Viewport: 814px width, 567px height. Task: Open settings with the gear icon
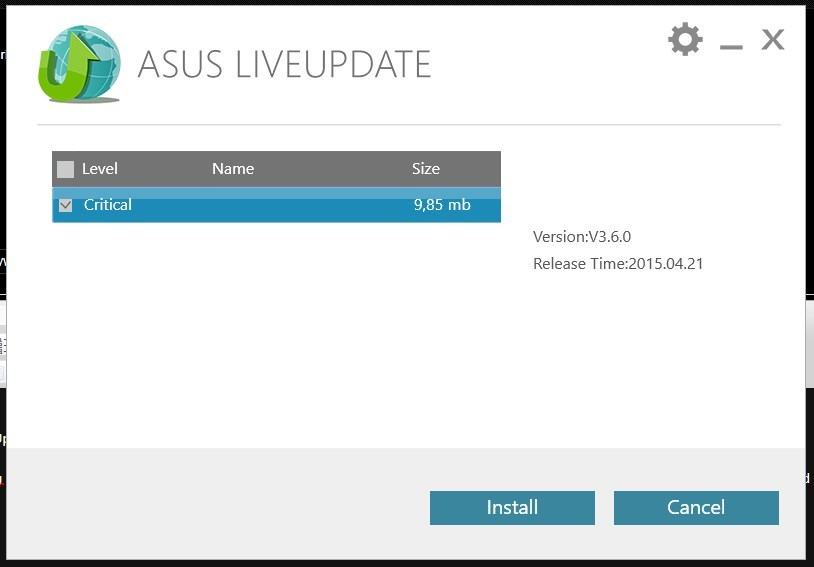coord(685,39)
